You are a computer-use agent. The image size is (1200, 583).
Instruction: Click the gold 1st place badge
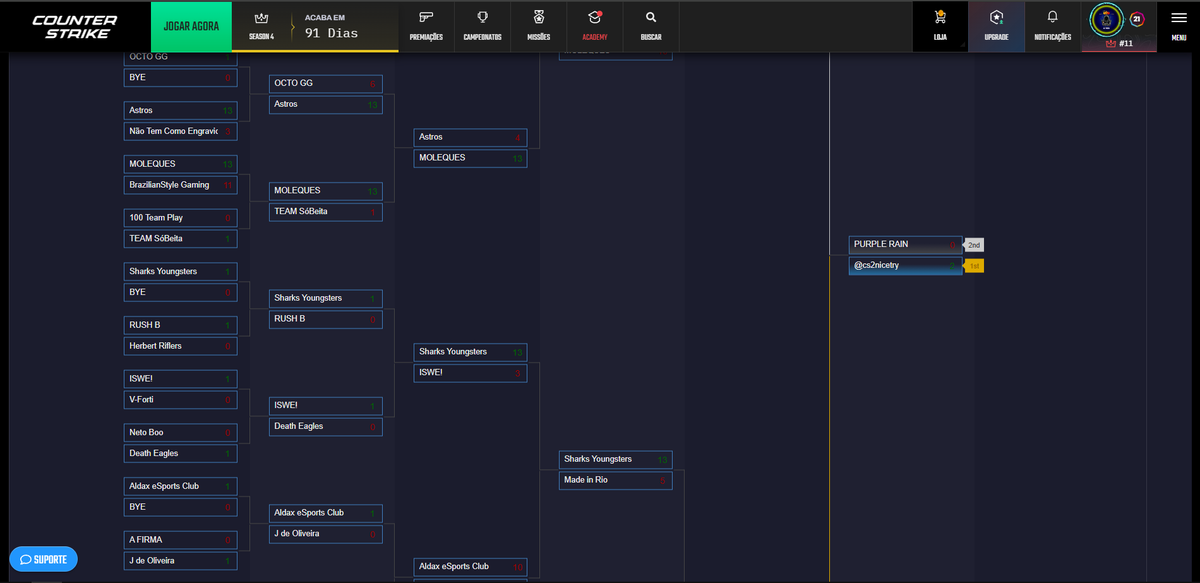[974, 266]
